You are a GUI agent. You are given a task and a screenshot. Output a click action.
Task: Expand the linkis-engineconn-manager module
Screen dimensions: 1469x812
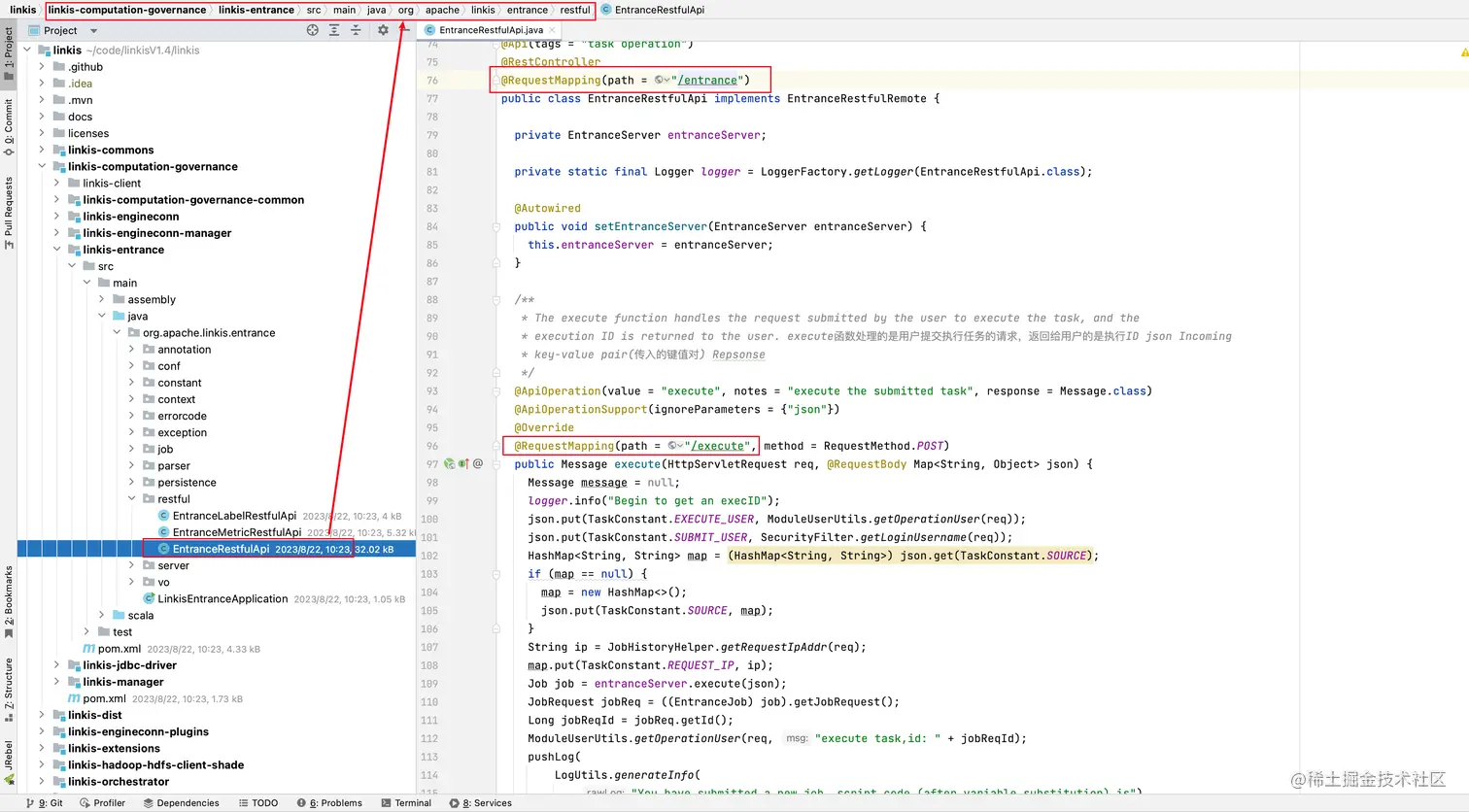56,233
